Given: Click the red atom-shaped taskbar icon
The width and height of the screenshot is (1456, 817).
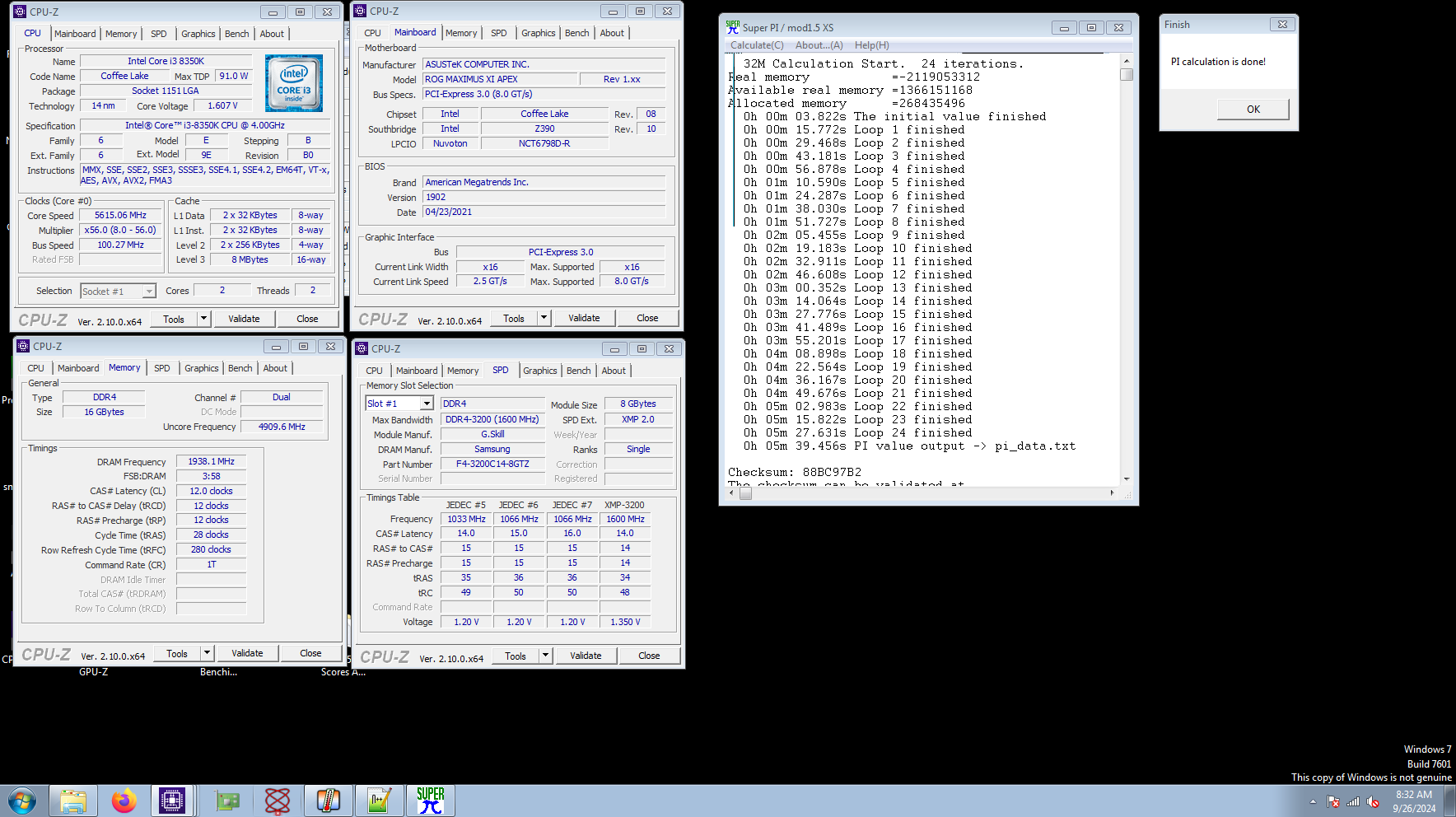Looking at the screenshot, I should [x=278, y=801].
